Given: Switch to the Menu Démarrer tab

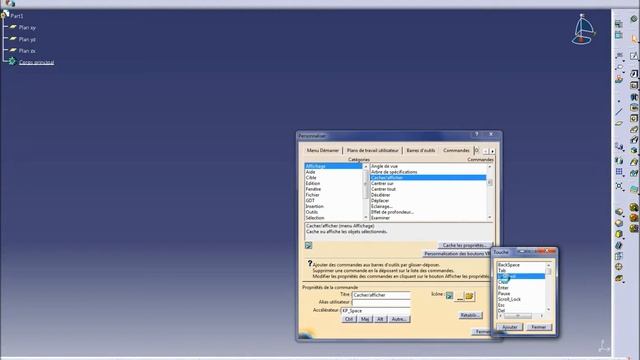Looking at the screenshot, I should point(322,151).
